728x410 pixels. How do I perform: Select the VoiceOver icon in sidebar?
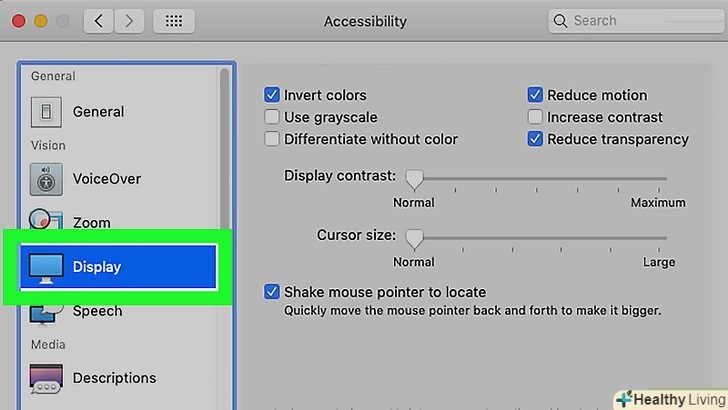[47, 179]
